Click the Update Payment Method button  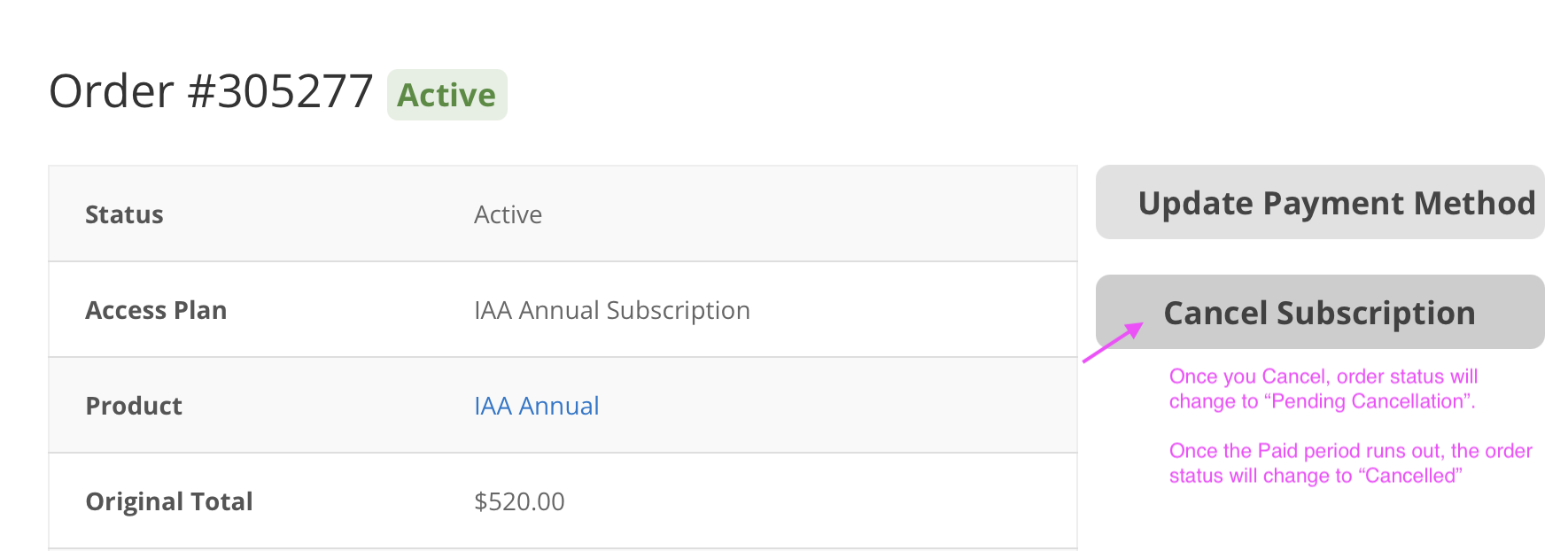coord(1320,203)
